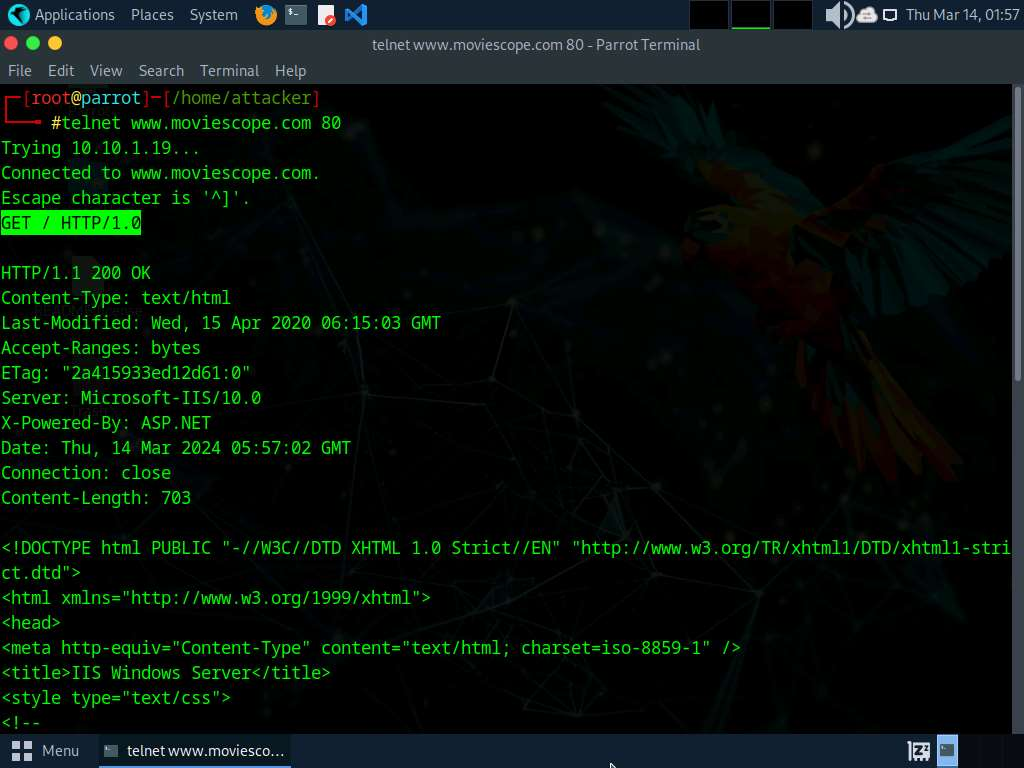This screenshot has width=1024, height=768.
Task: Click the volume speaker icon
Action: click(x=837, y=15)
